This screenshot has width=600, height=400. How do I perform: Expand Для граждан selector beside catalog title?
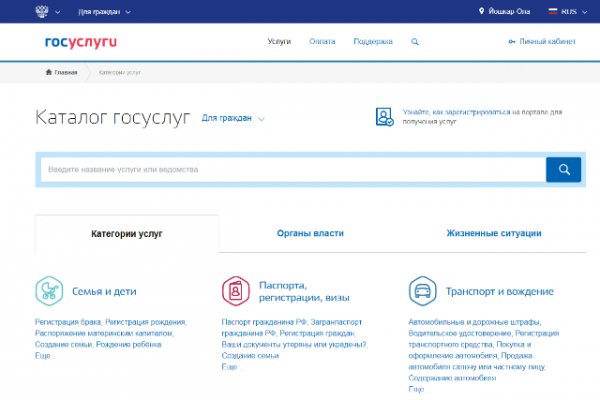click(233, 118)
